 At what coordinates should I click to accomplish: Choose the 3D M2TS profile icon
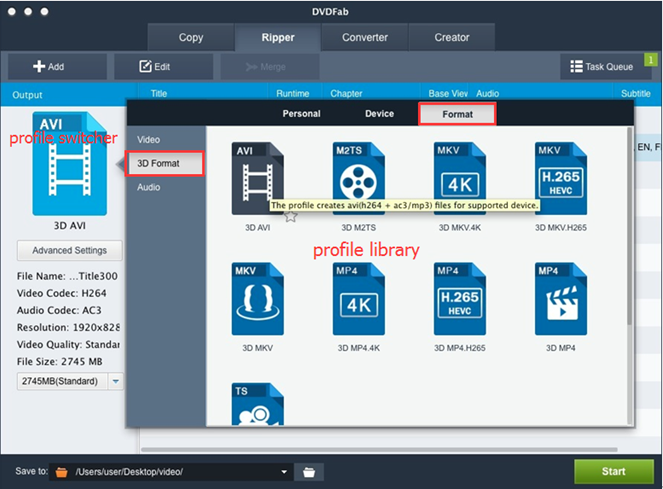[359, 178]
